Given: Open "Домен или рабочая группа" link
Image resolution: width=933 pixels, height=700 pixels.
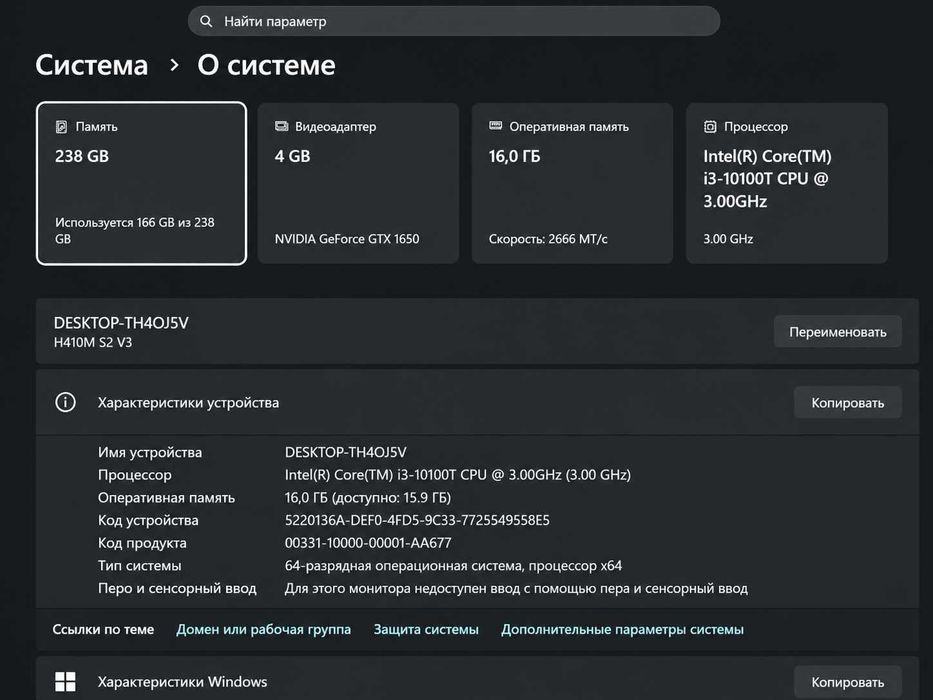Looking at the screenshot, I should [264, 629].
